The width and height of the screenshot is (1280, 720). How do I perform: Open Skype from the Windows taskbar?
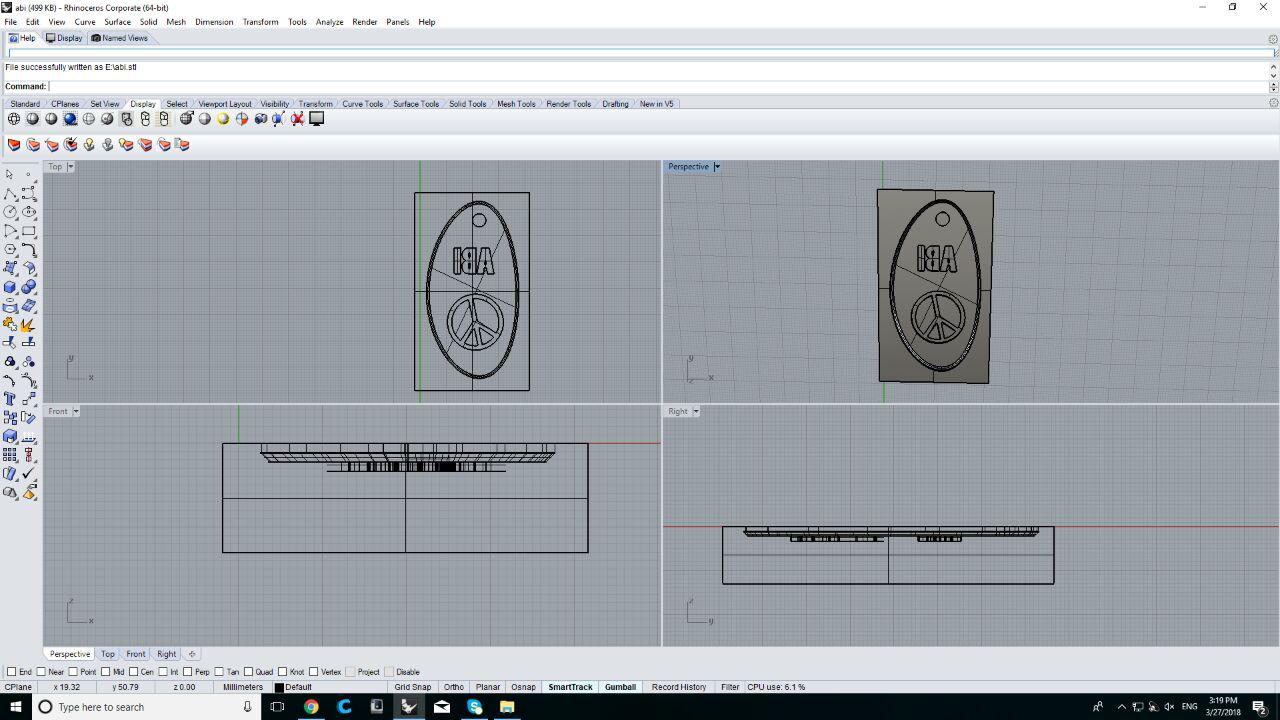[475, 707]
